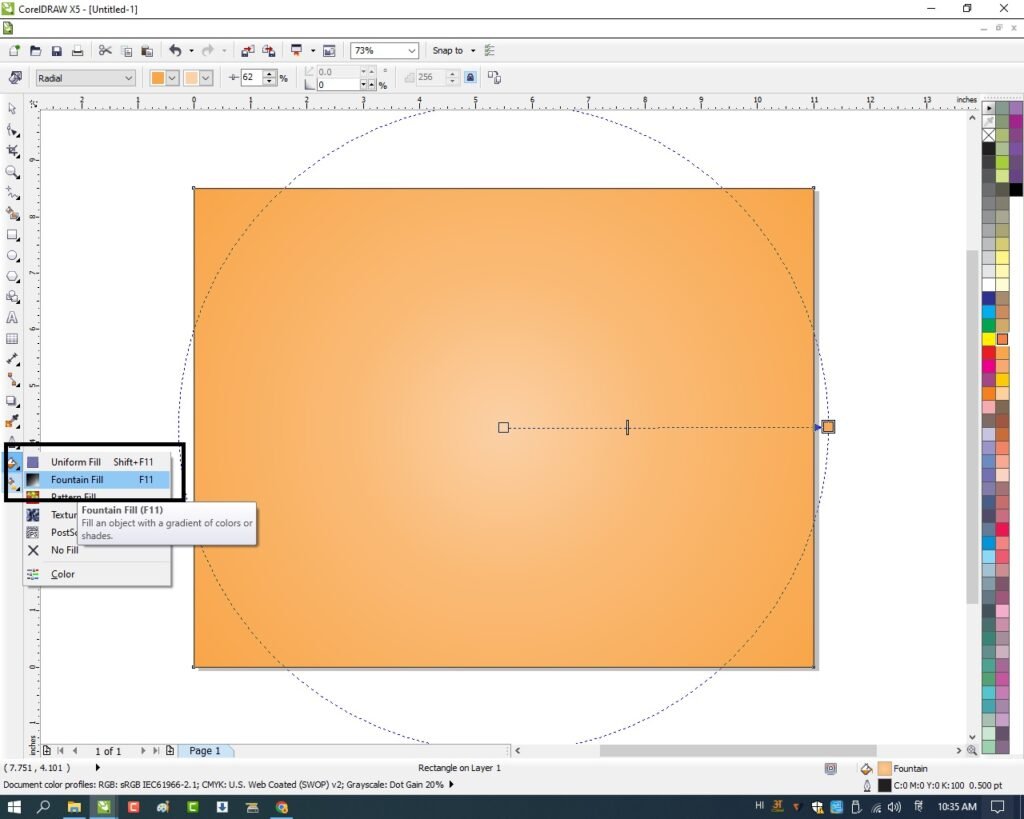Toggle the fountain step lock
Viewport: 1024px width, 819px height.
point(470,77)
